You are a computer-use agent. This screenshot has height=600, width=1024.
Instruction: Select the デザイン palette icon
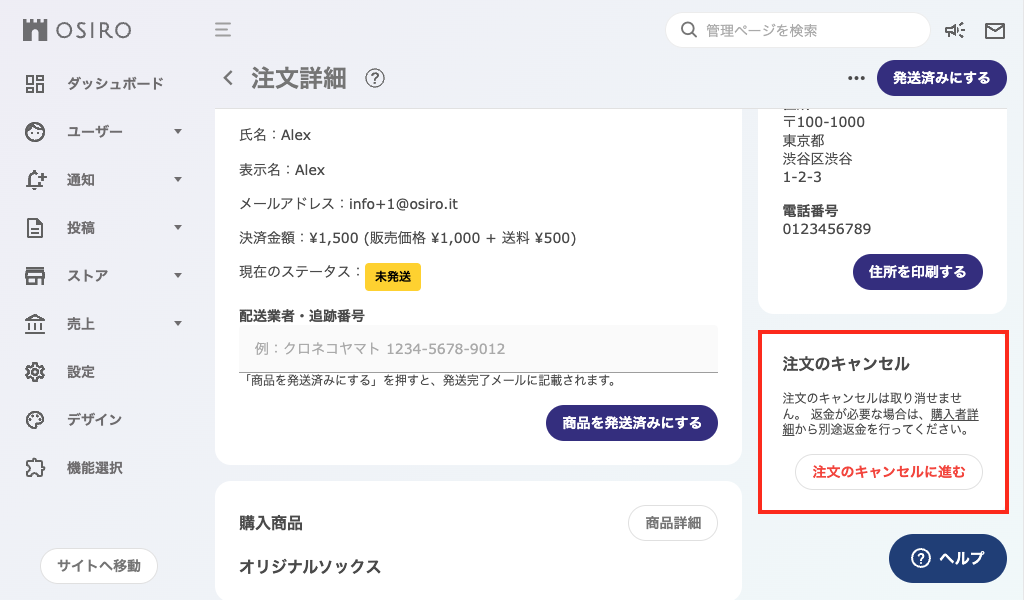[x=36, y=419]
